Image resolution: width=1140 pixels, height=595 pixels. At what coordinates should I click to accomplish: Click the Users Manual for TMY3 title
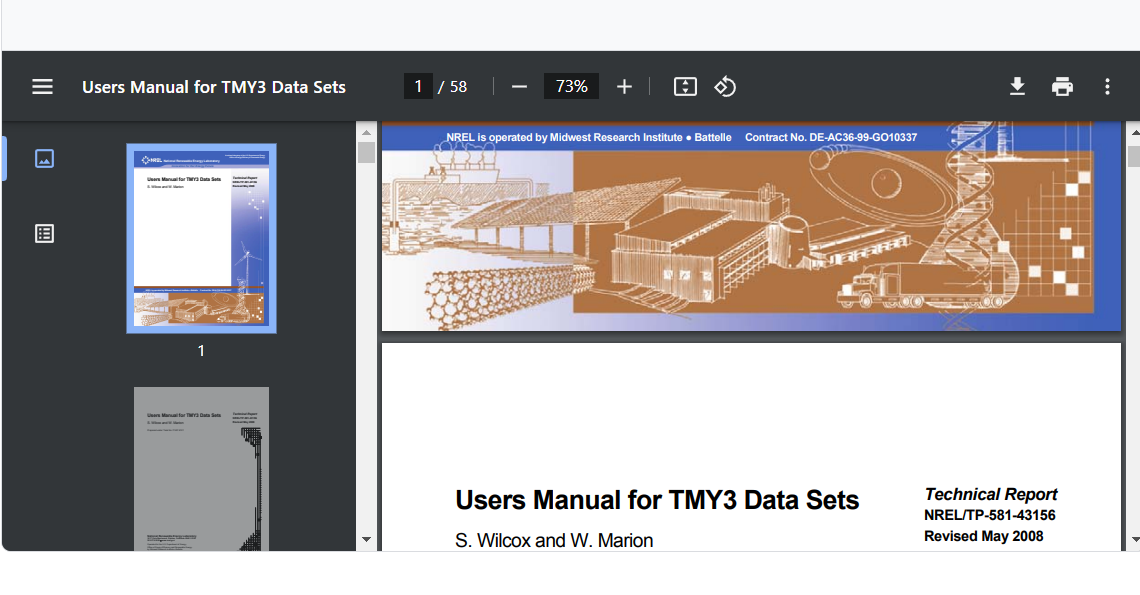coord(213,87)
